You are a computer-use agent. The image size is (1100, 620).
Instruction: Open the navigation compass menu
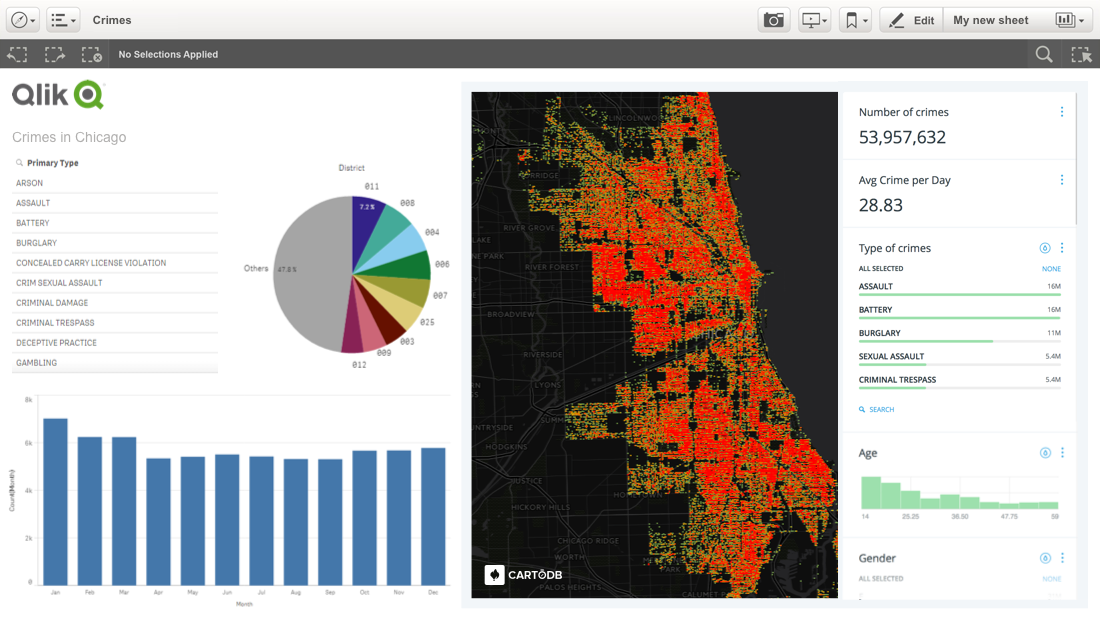tap(21, 19)
